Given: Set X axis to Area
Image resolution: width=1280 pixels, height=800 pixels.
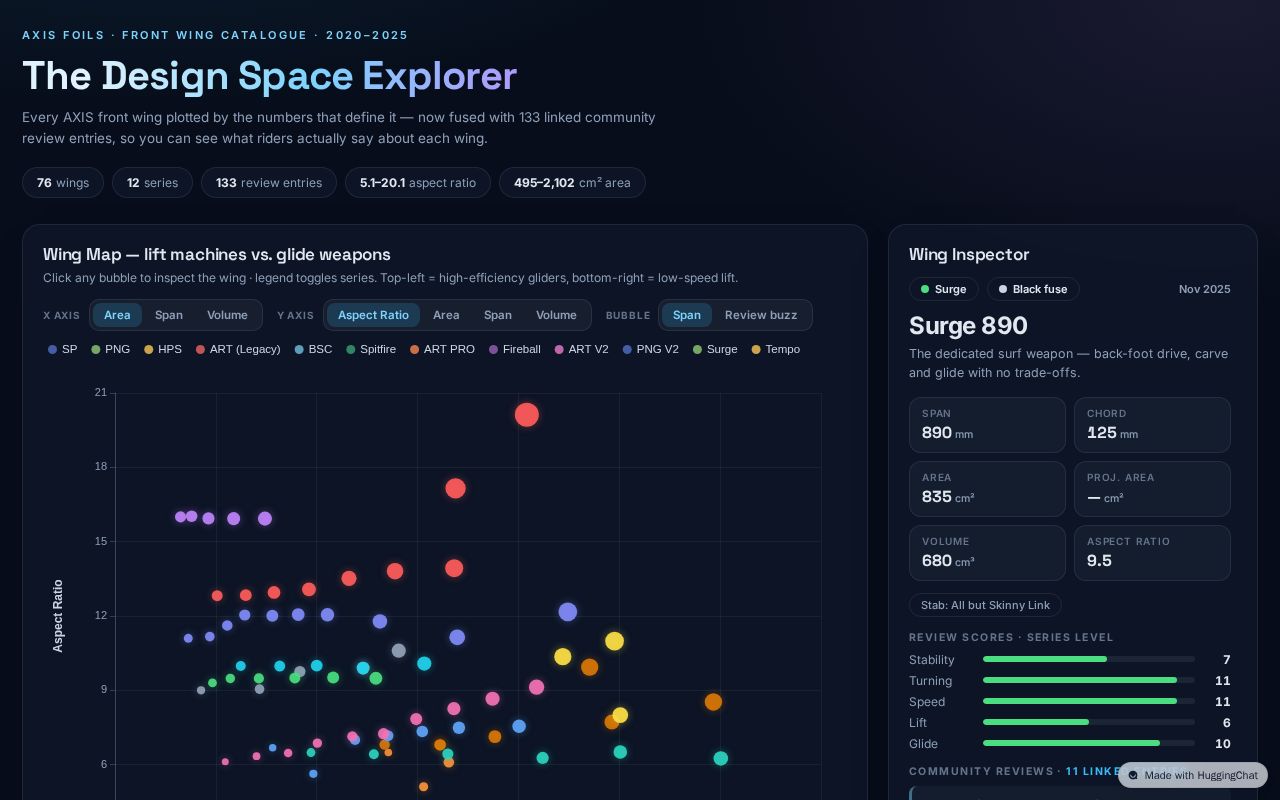Looking at the screenshot, I should pos(117,315).
